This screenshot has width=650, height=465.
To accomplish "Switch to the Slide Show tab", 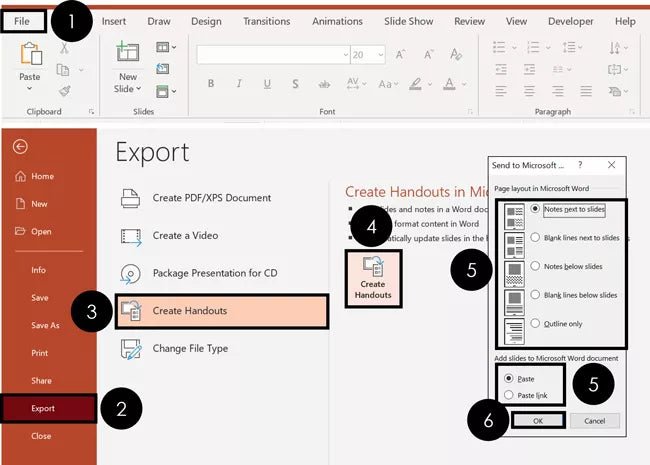I will 408,21.
